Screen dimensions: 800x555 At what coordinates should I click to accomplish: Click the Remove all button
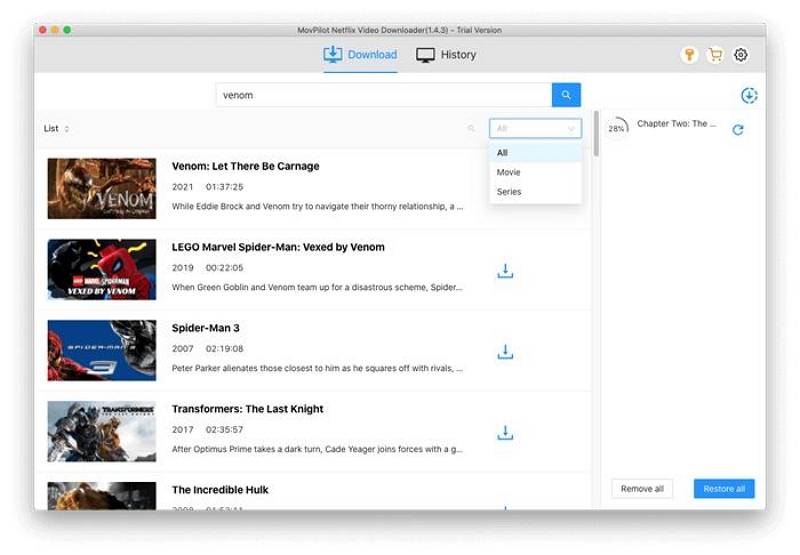(642, 489)
